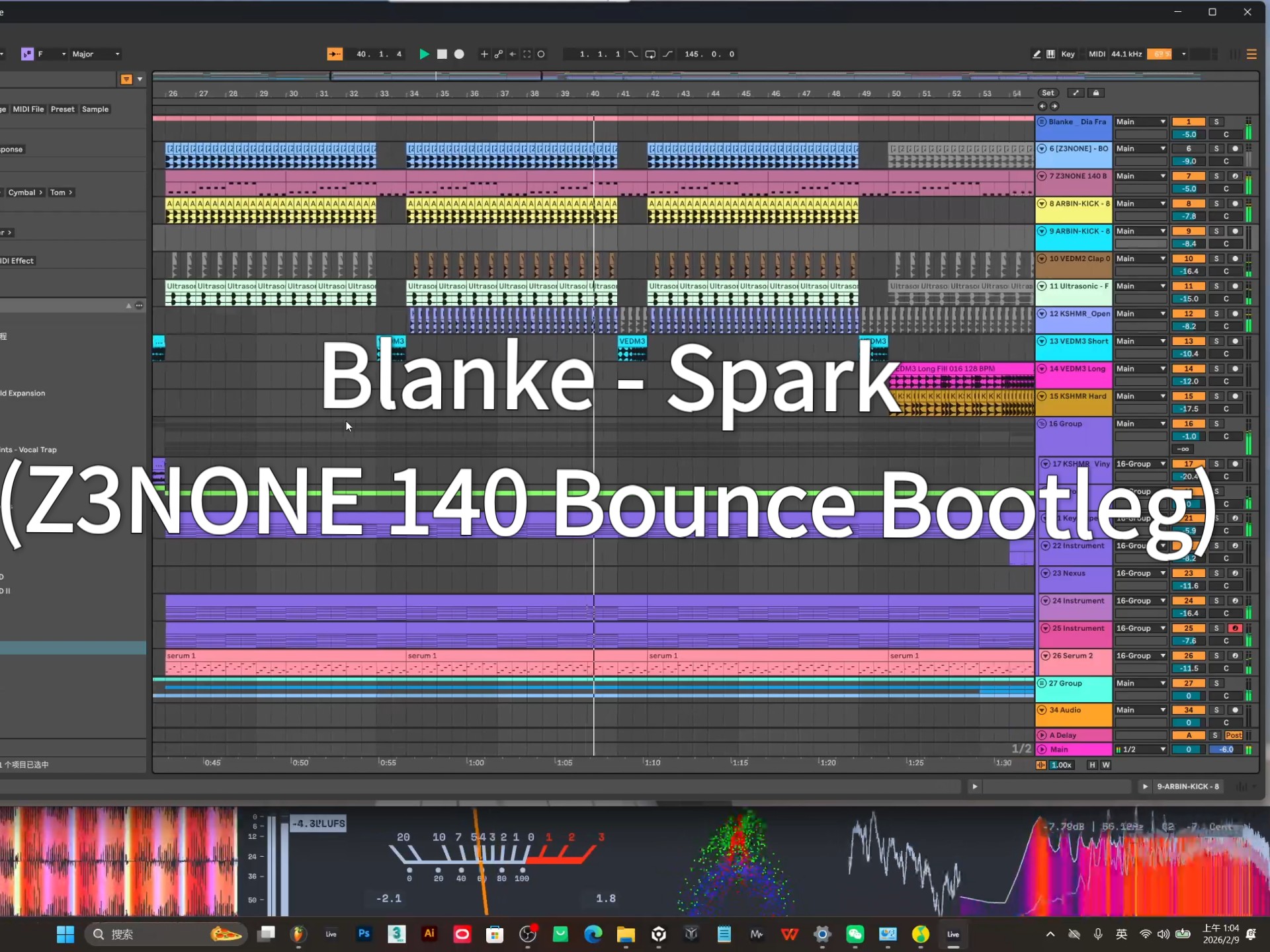Open Windows Start menu on taskbar
This screenshot has width=1270, height=952.
coord(65,934)
